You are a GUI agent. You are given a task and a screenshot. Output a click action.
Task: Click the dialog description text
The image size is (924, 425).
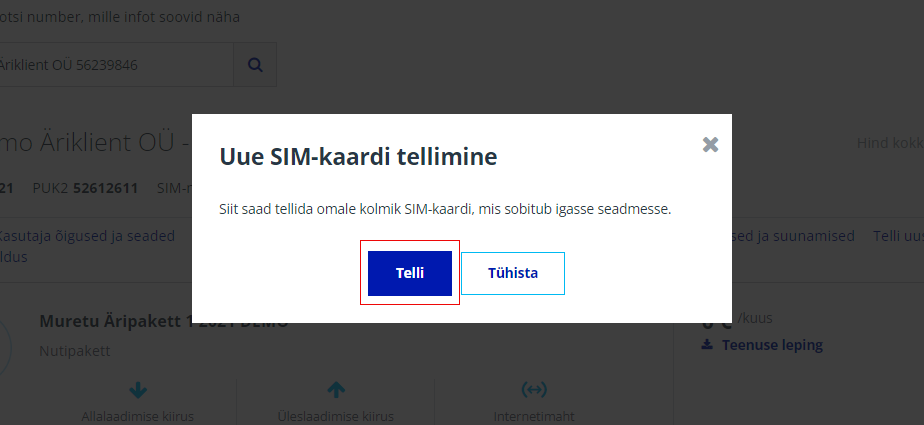pos(444,210)
